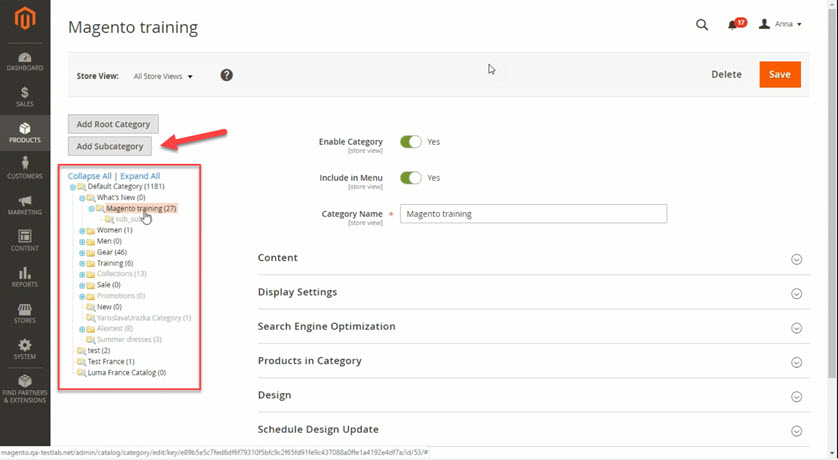Select Gear (46) category
838x460 pixels.
coord(112,252)
